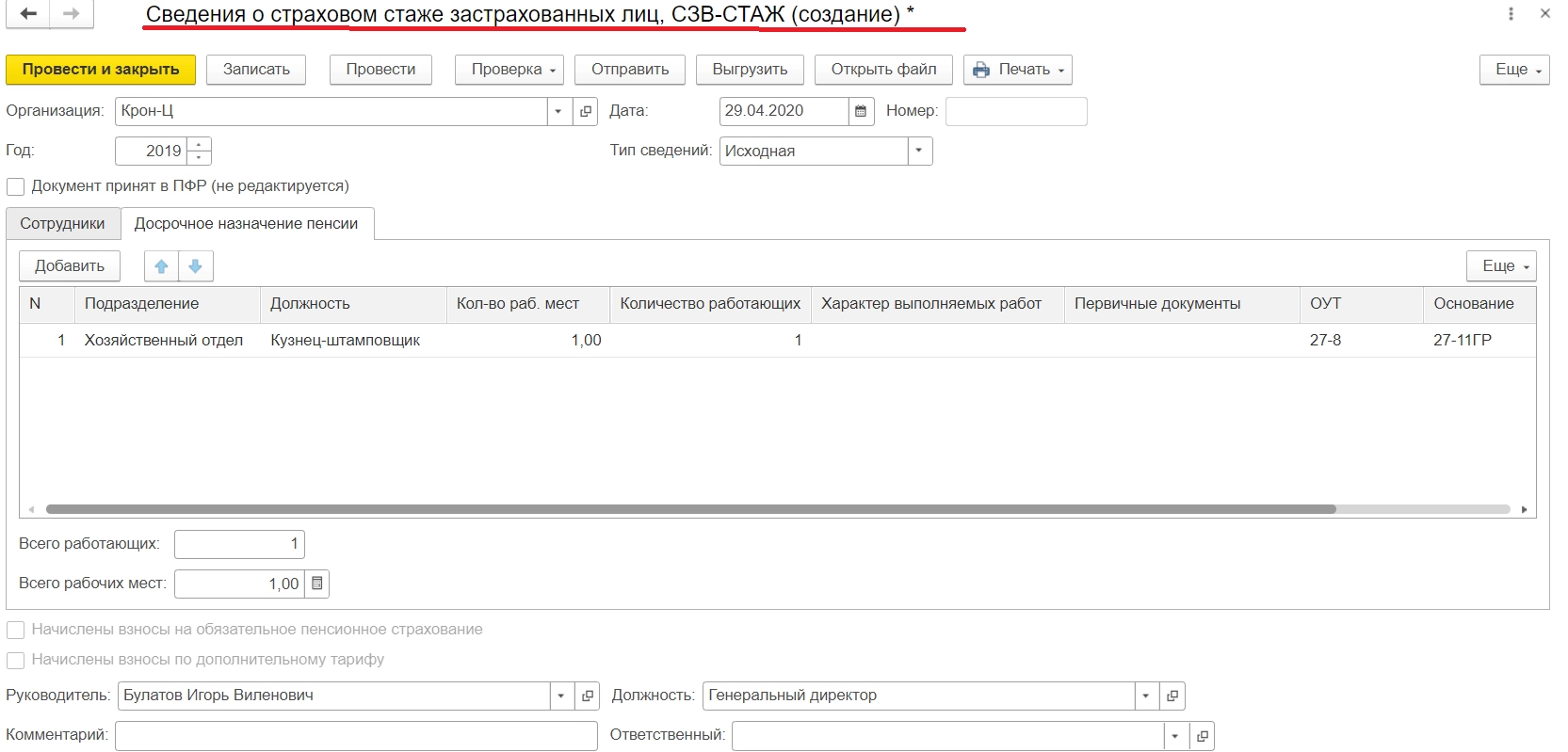Open the calendar picker for Дата
The width and height of the screenshot is (1568, 752).
860,111
